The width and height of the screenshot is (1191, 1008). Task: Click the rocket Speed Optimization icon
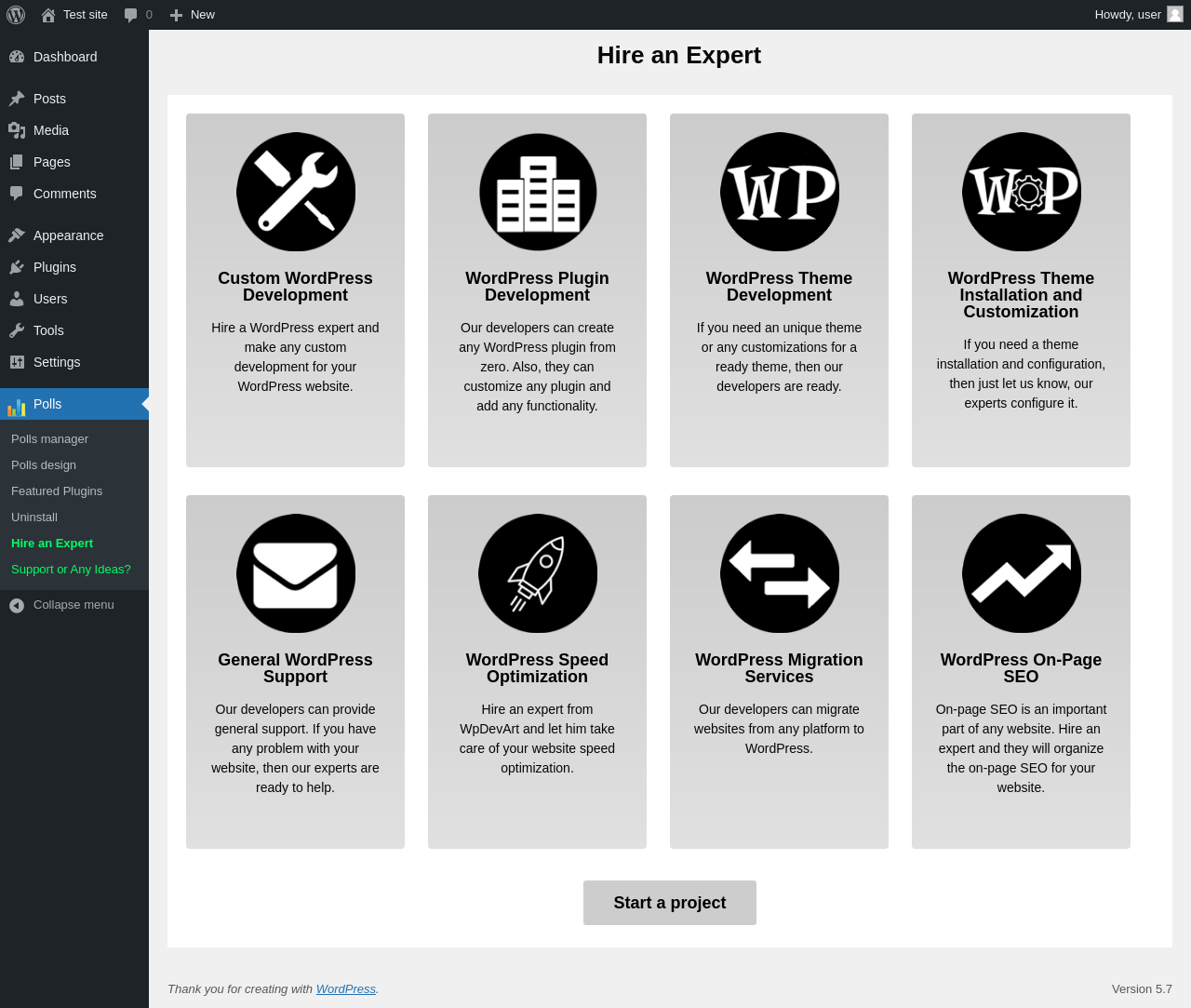click(x=538, y=573)
